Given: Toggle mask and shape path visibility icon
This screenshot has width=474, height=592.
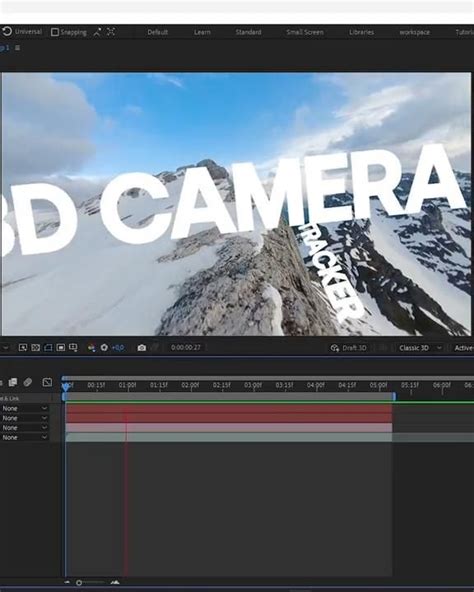Looking at the screenshot, I should click(x=48, y=347).
